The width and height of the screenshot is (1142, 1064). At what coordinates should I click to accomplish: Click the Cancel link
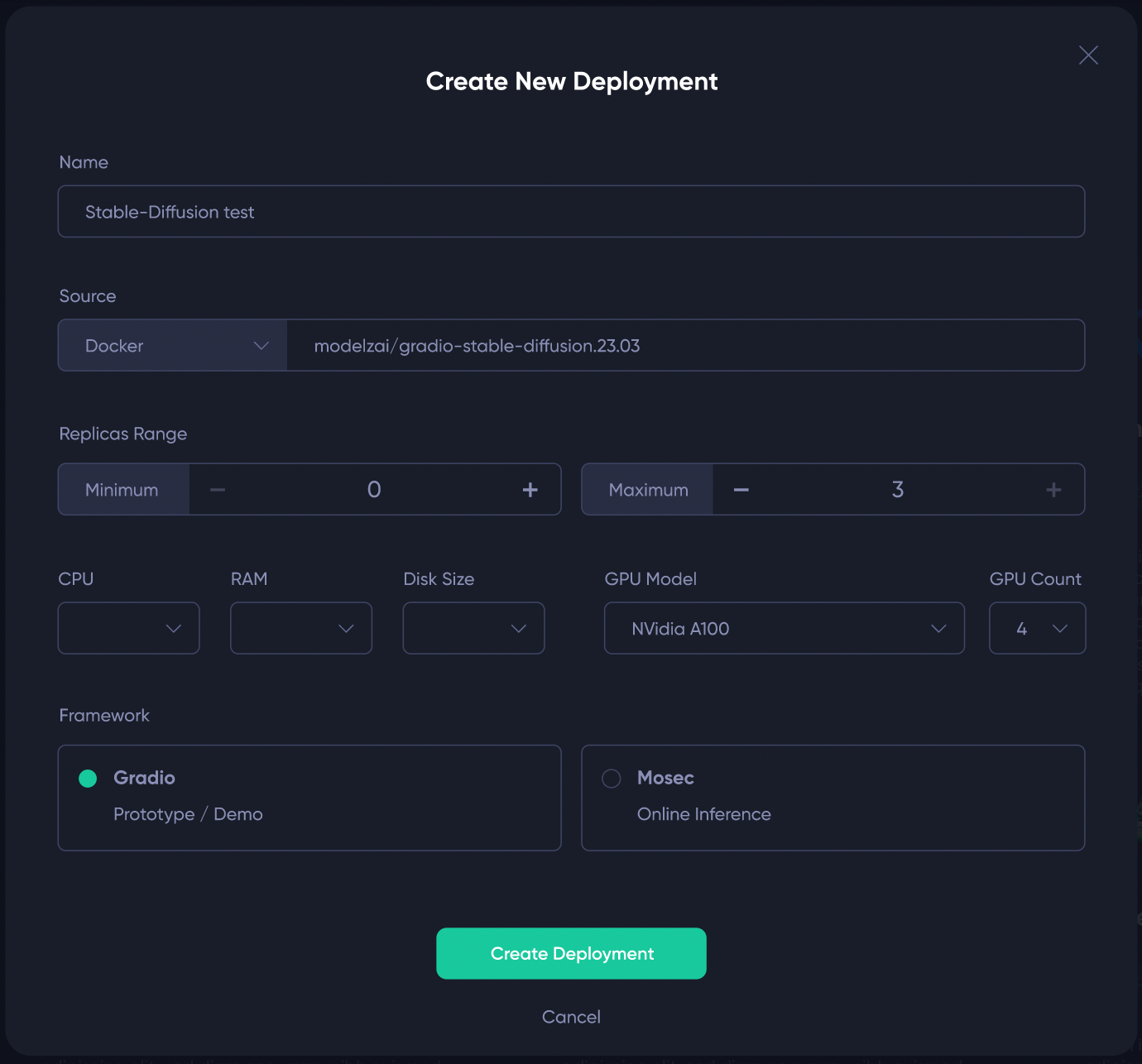pos(571,1017)
